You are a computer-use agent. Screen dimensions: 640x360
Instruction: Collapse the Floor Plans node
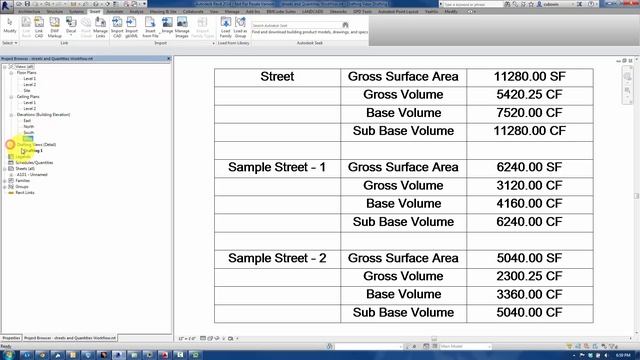pos(11,73)
